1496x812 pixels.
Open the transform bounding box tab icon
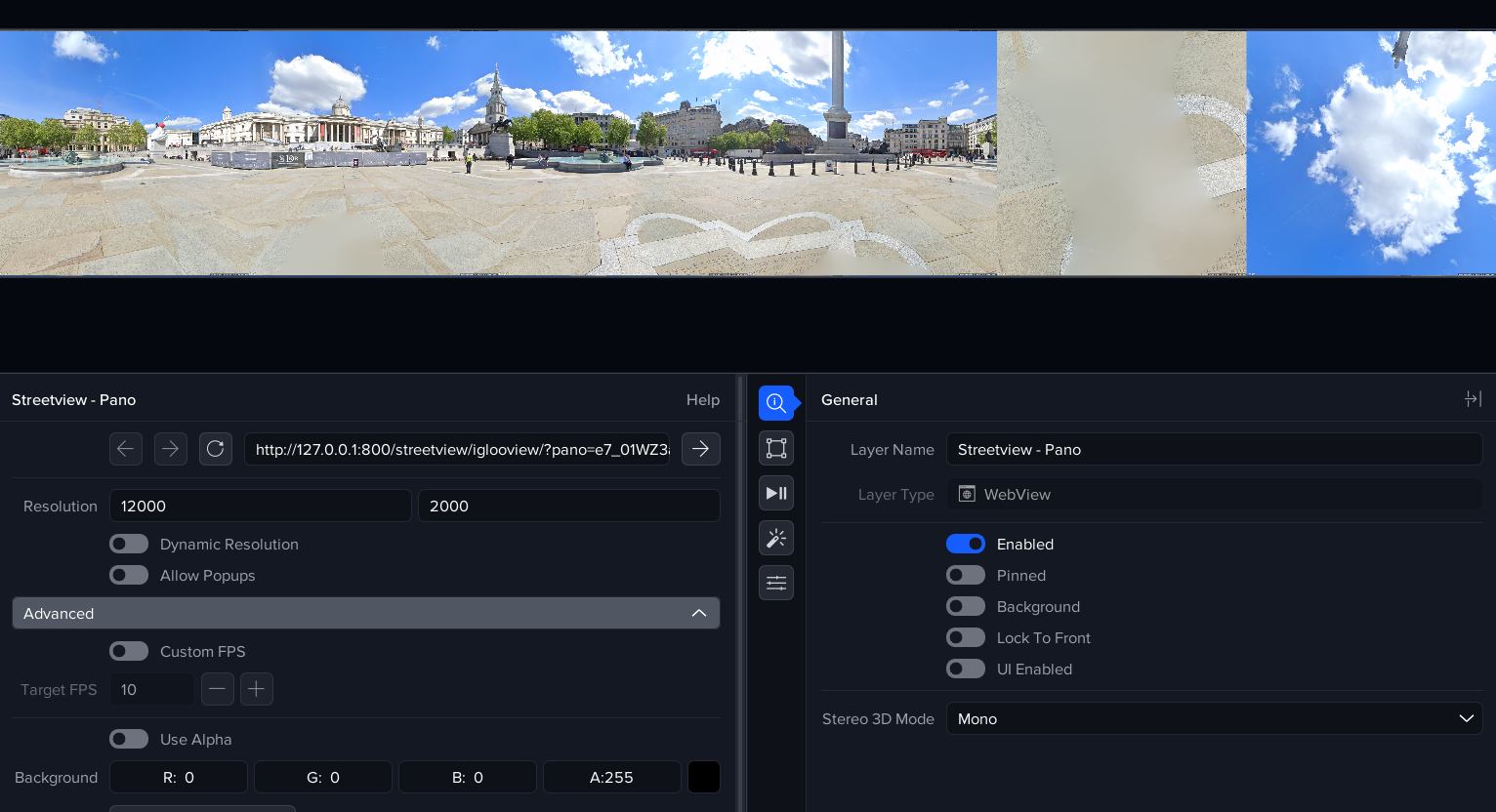776,448
